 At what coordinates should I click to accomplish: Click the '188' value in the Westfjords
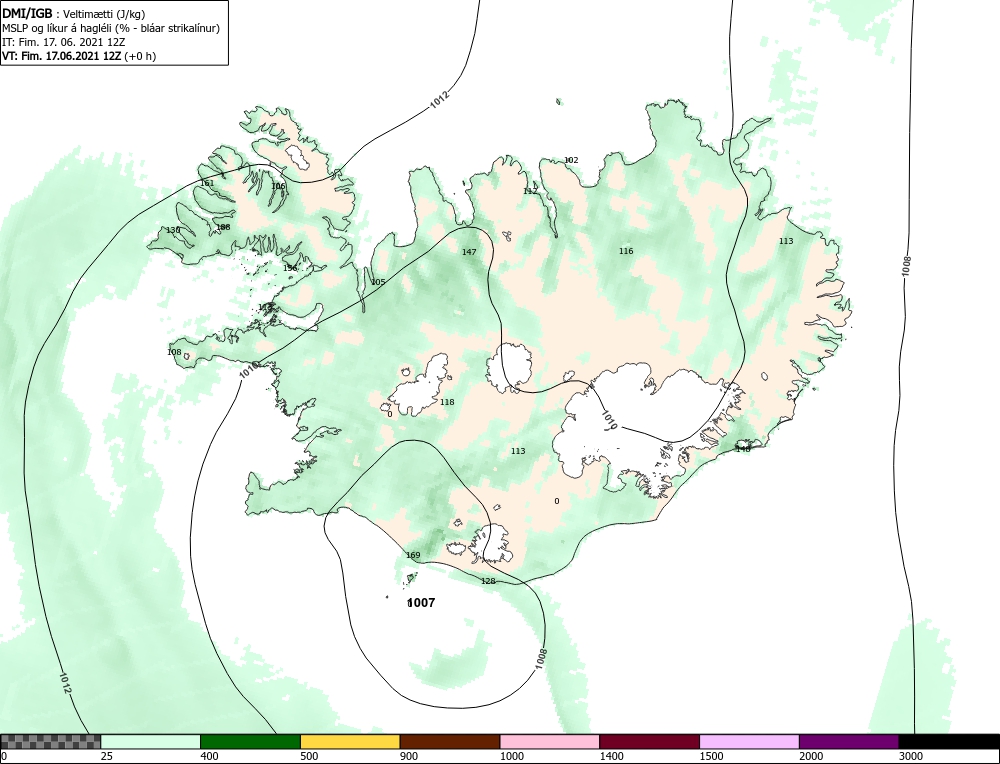click(223, 227)
